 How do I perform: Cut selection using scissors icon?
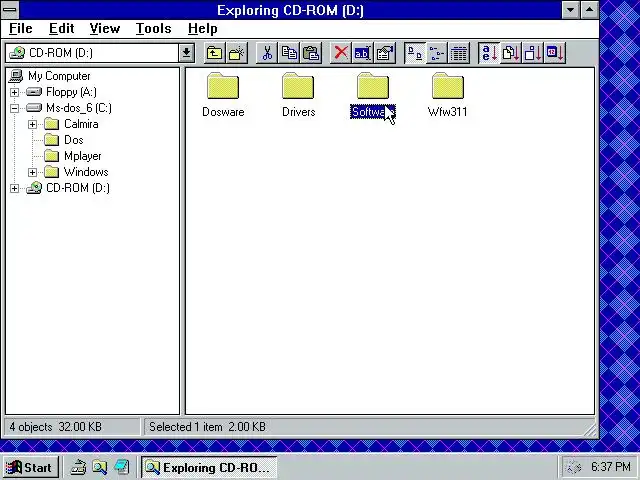click(267, 53)
